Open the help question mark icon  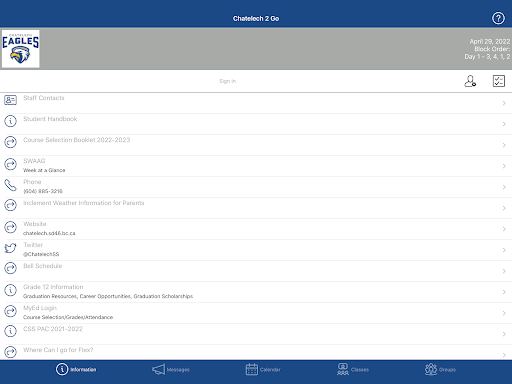click(498, 18)
